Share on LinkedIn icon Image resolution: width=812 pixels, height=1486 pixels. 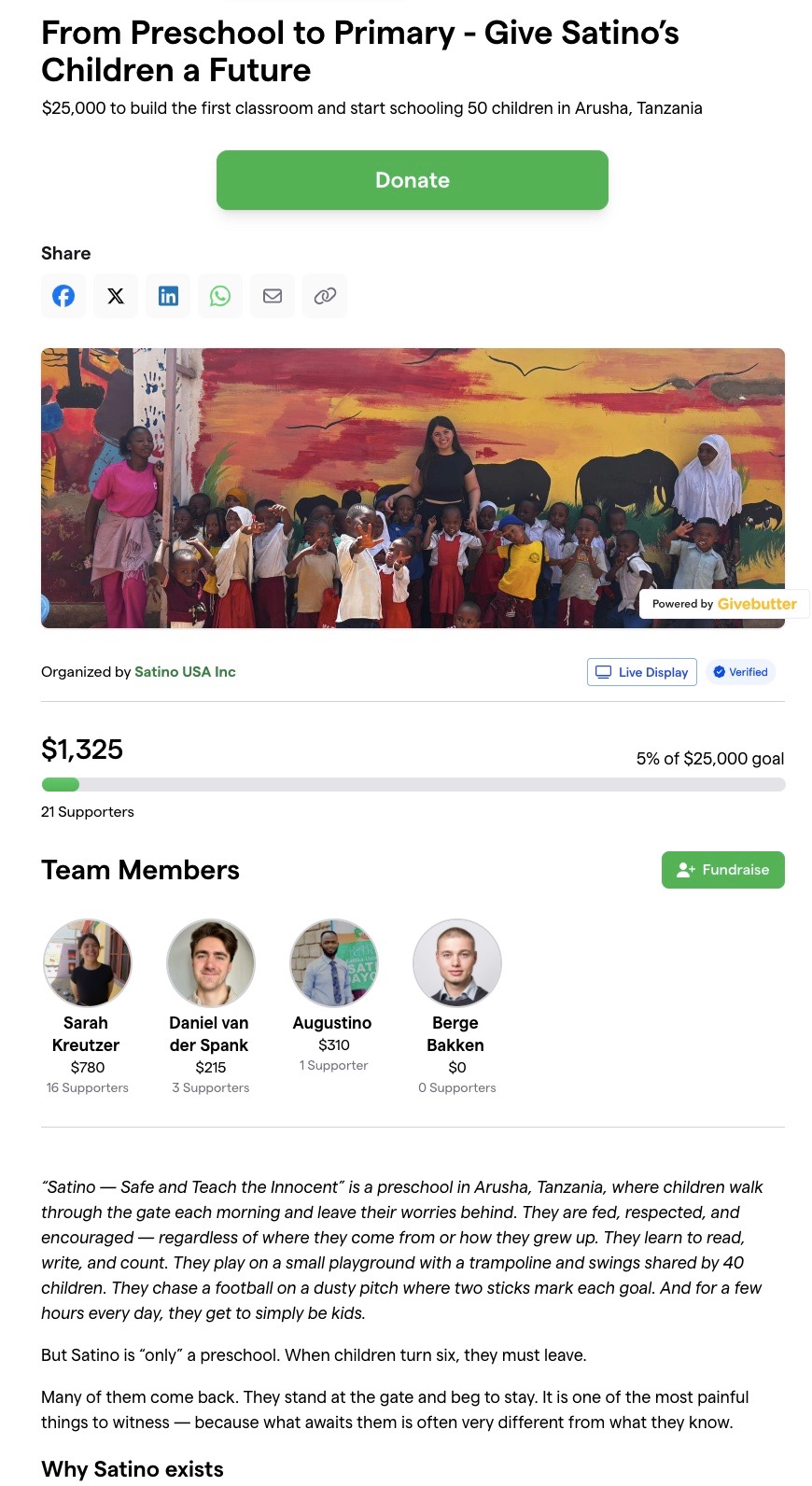point(168,296)
